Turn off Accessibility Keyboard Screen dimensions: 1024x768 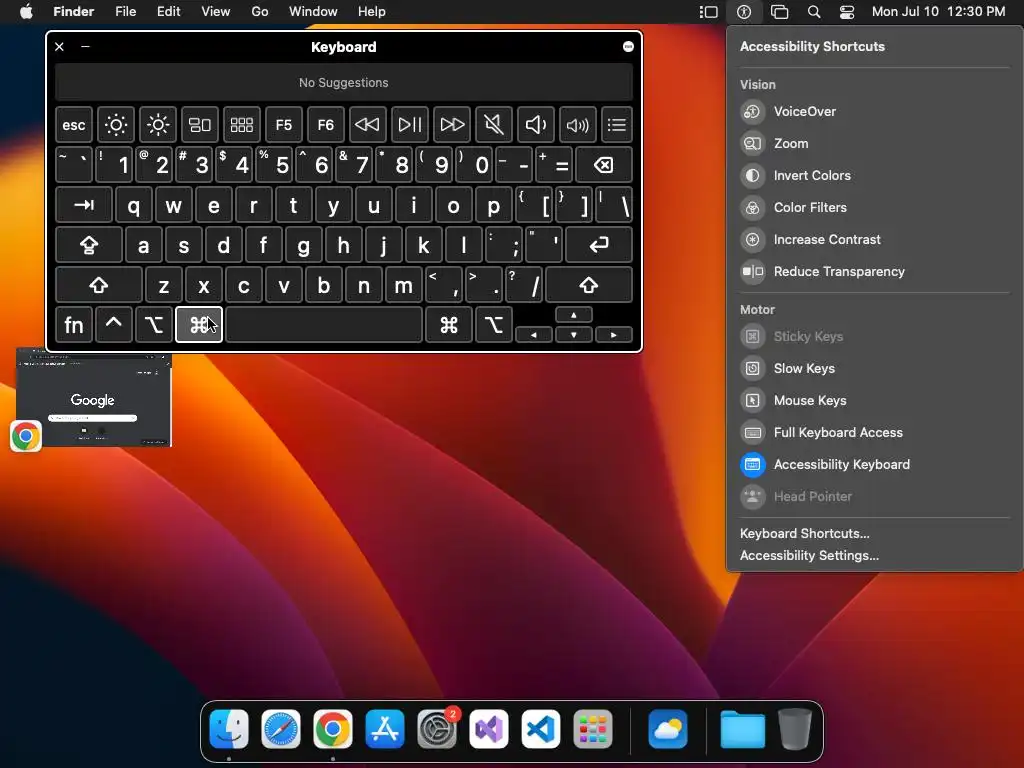click(x=874, y=464)
